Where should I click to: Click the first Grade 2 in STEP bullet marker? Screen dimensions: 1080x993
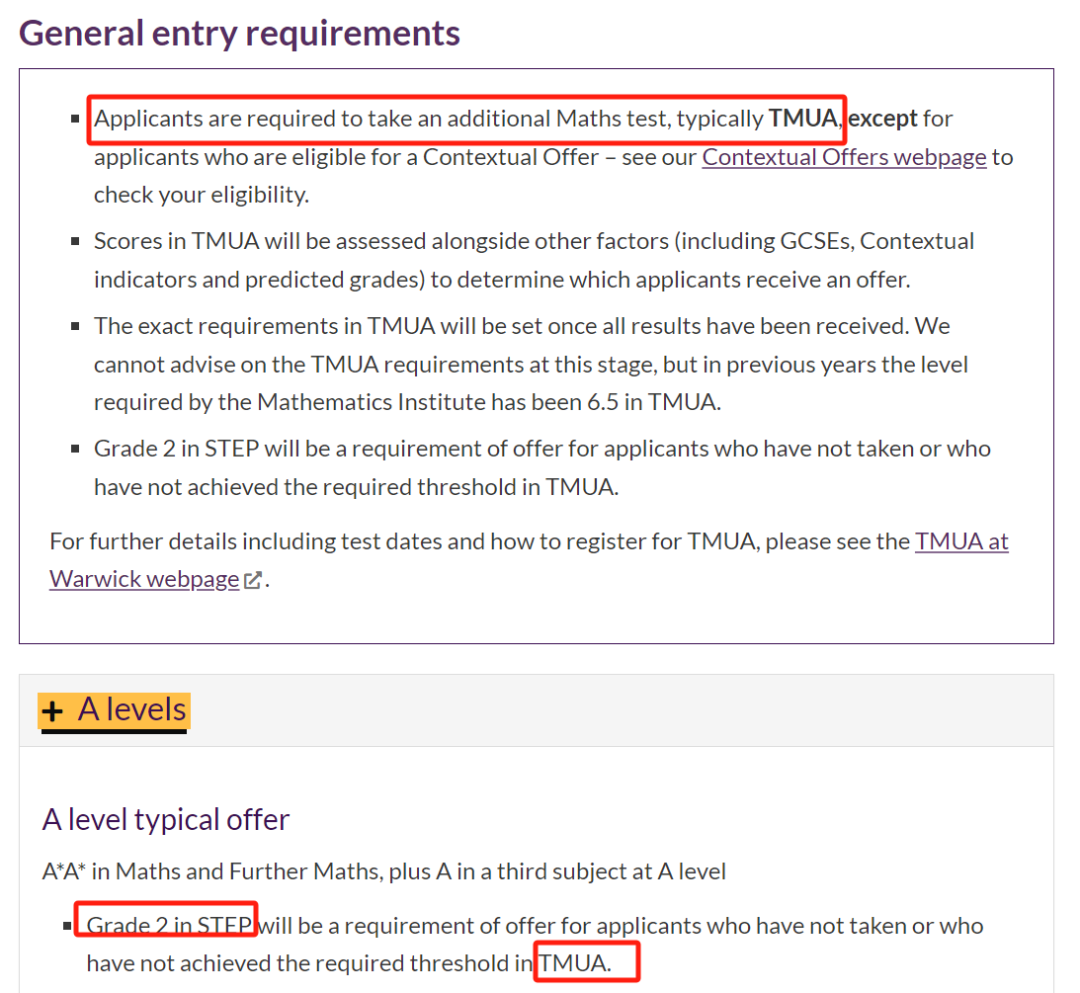(75, 449)
